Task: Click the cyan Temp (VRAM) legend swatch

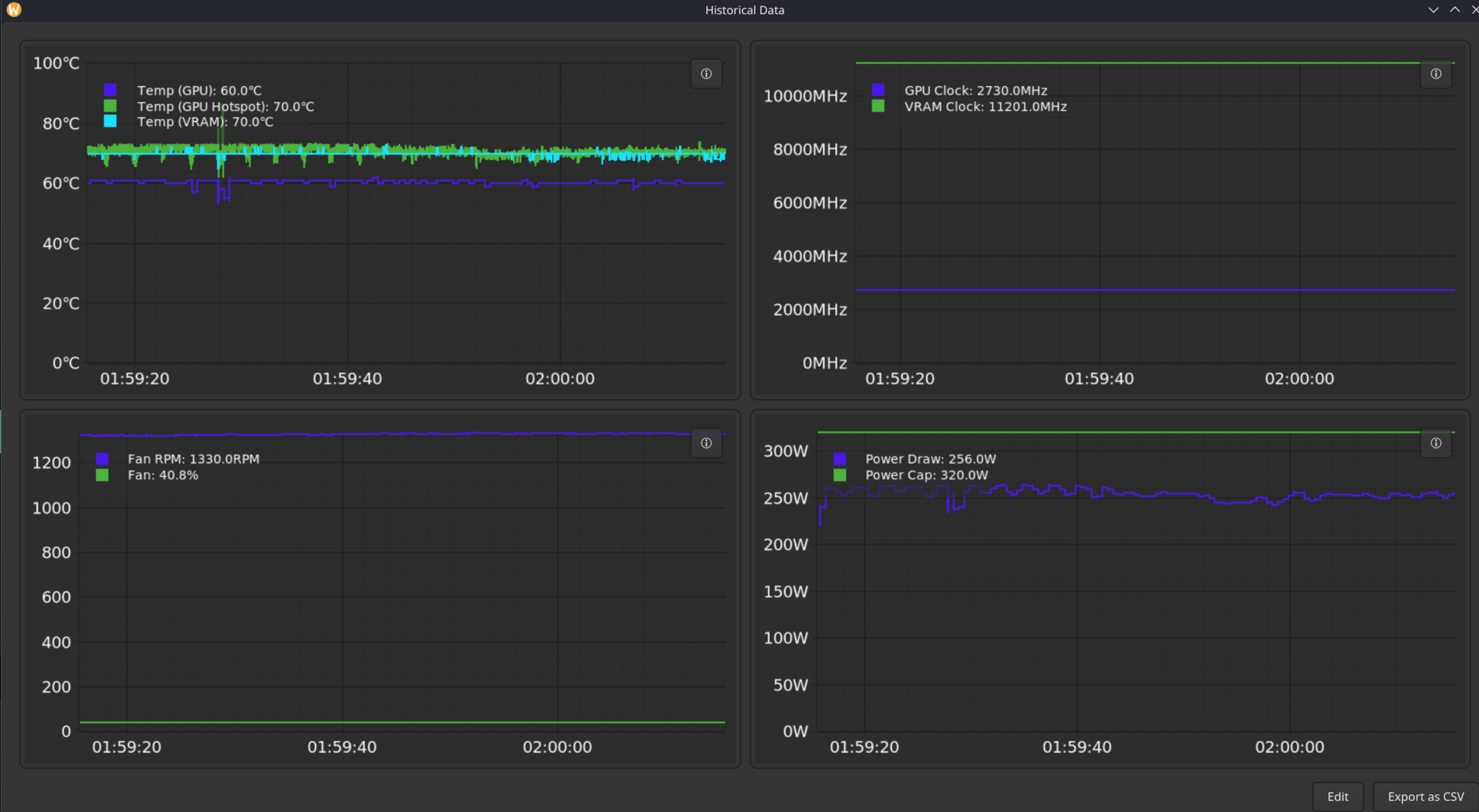Action: coord(110,121)
